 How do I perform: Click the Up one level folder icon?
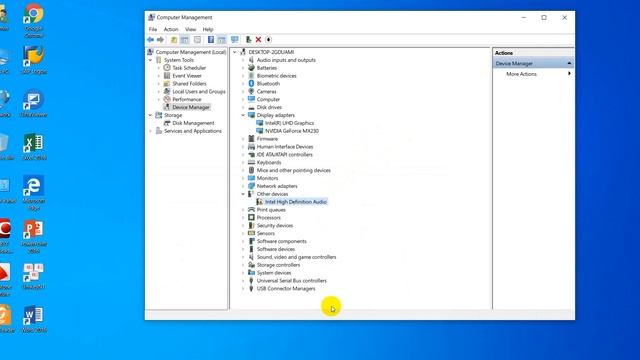tap(174, 40)
